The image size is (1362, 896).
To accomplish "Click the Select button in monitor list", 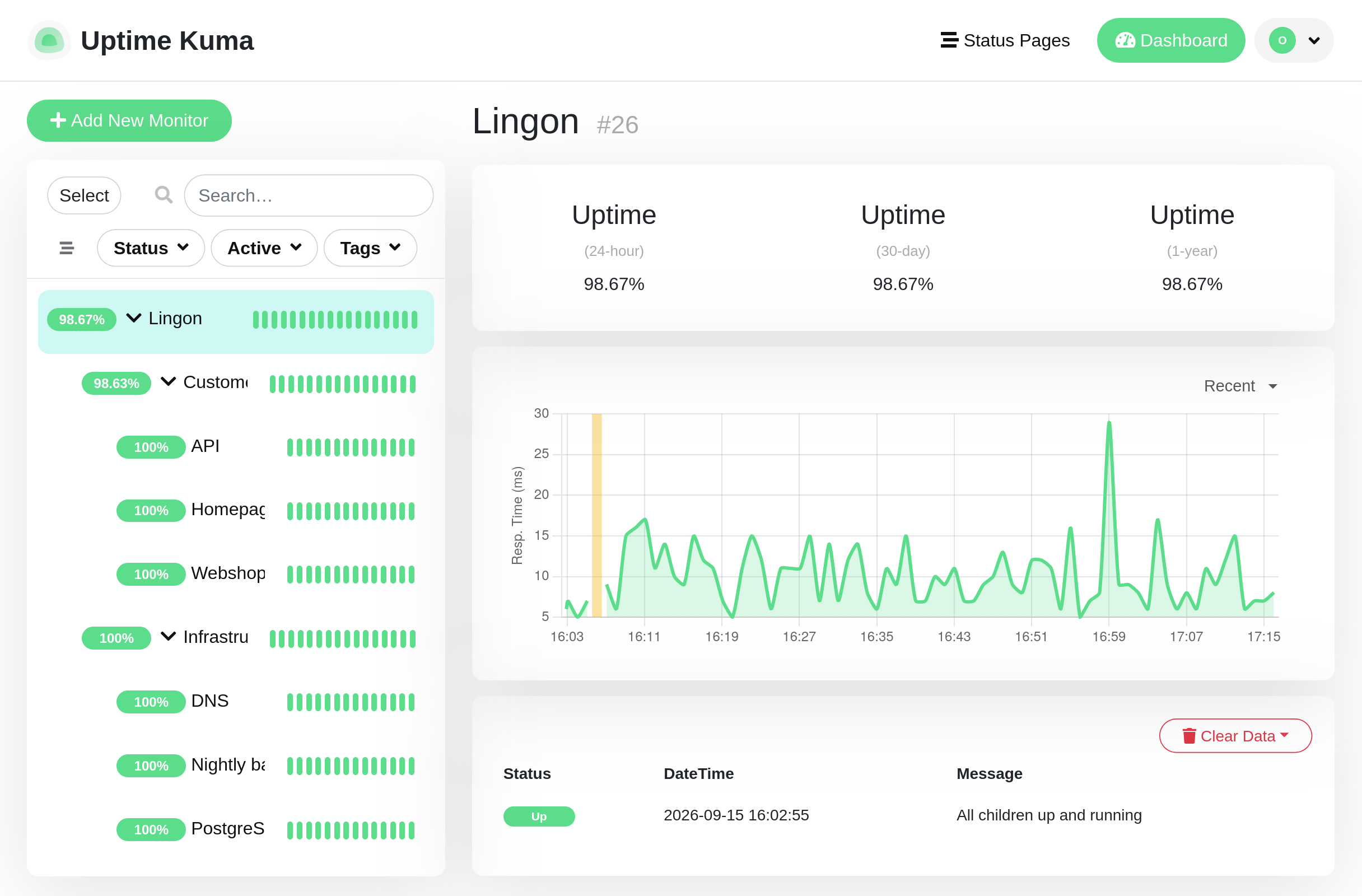I will [x=84, y=195].
